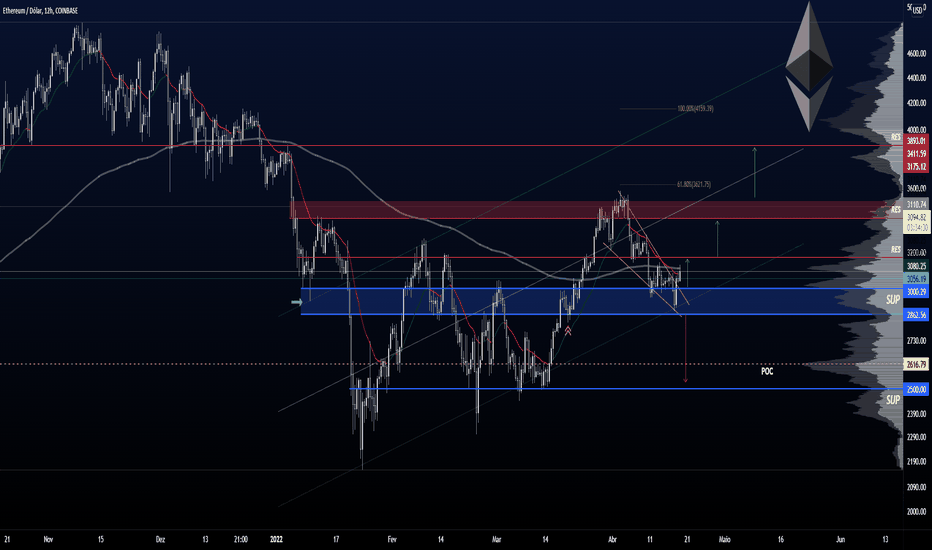Click 2290.00 on the price scale

917,437
